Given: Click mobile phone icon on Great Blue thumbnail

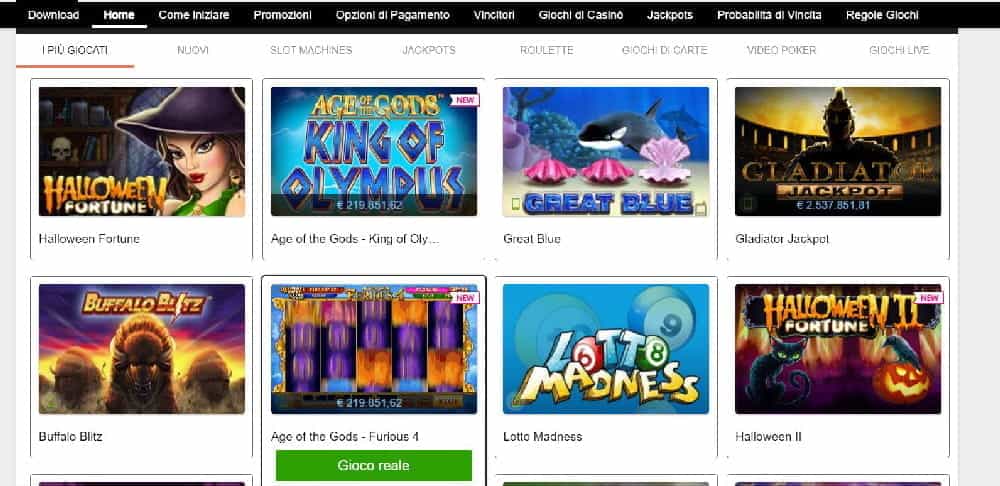Looking at the screenshot, I should 515,204.
